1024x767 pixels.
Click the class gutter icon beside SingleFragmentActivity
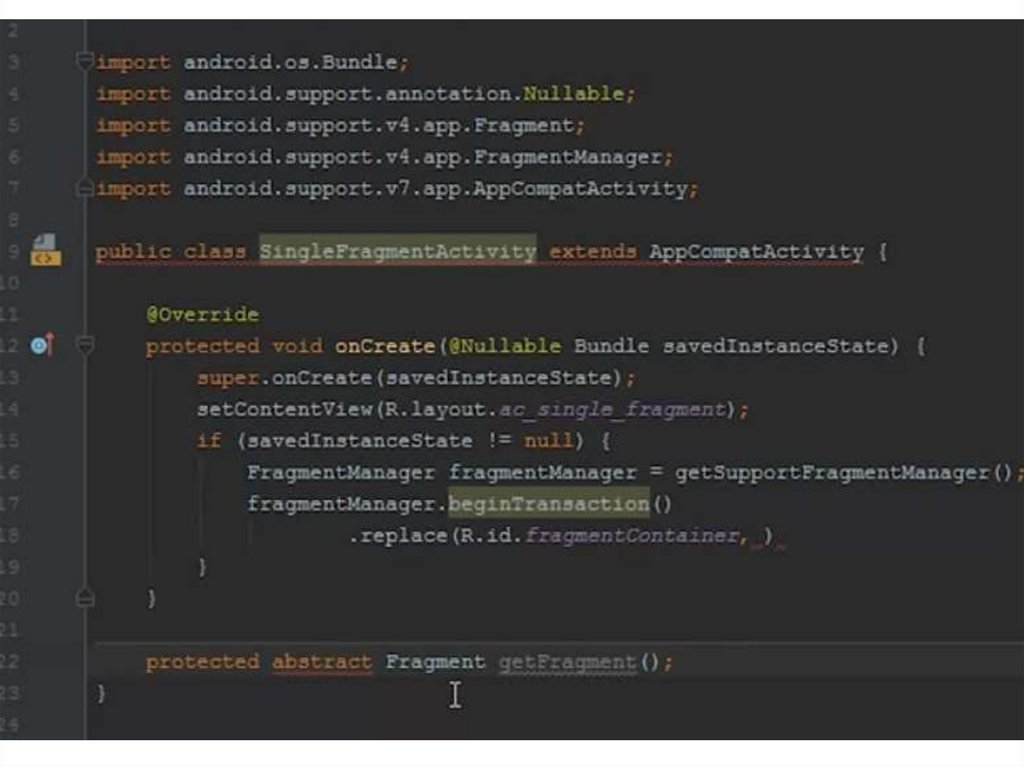tap(46, 250)
